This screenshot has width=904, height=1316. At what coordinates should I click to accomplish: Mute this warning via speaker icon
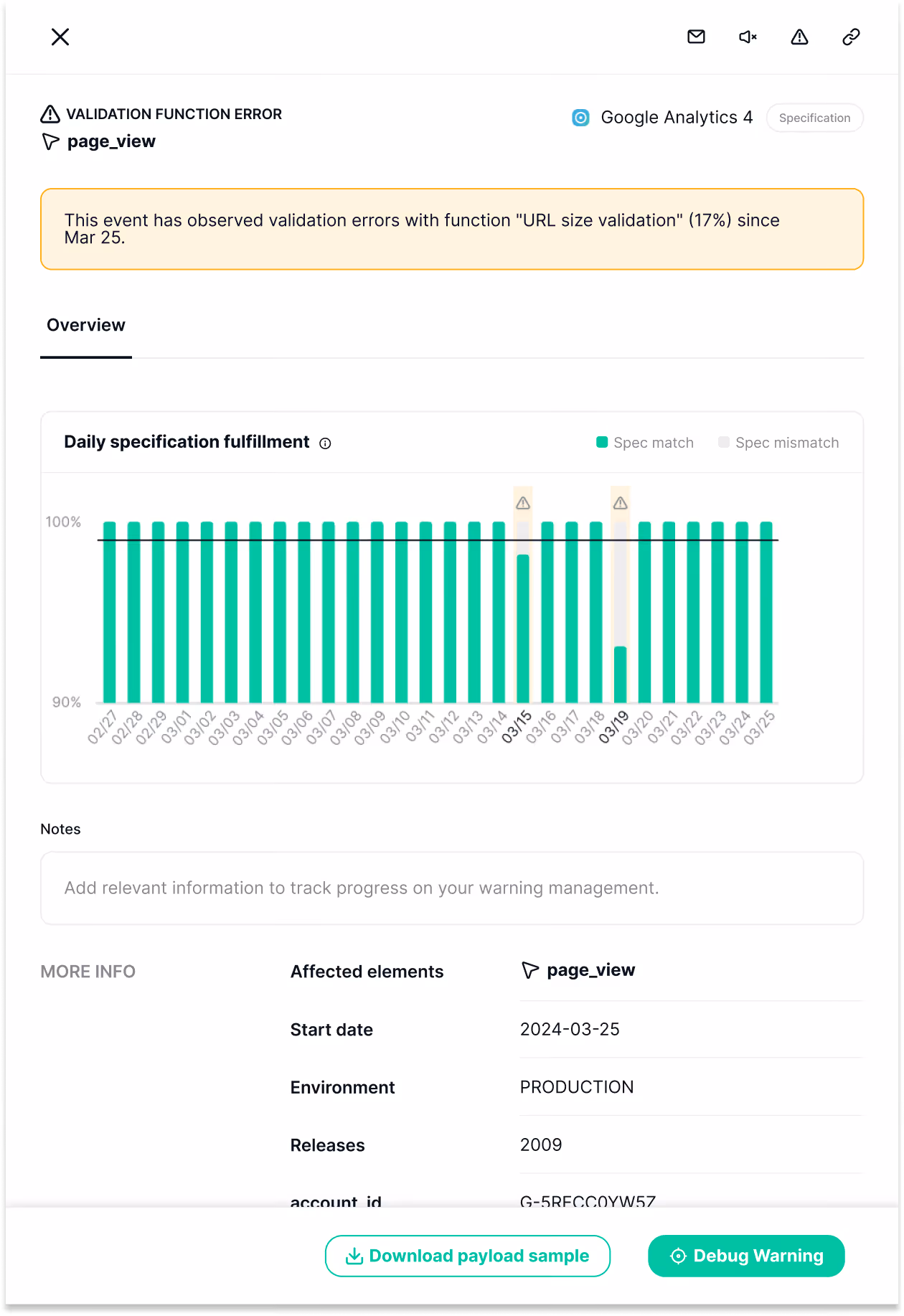tap(748, 37)
